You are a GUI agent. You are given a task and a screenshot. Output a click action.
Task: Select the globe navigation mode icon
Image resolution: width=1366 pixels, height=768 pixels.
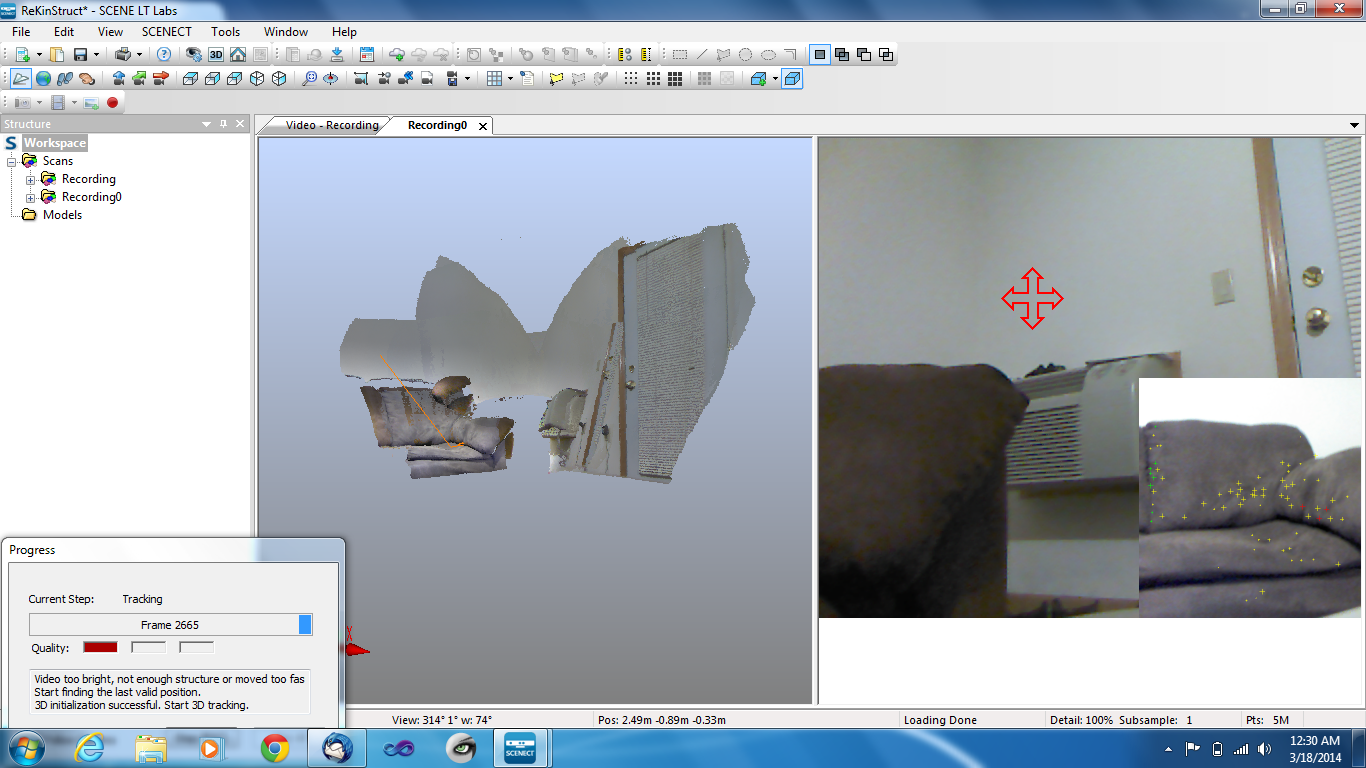tap(43, 79)
